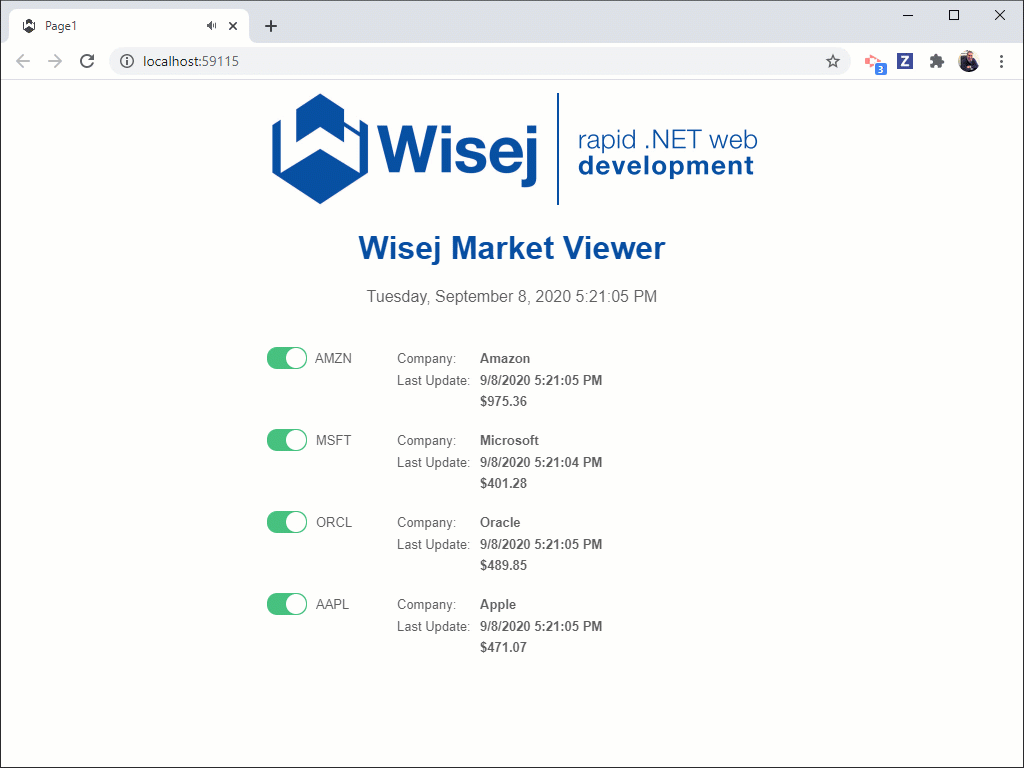
Task: Close the Page1 tab
Action: pos(233,26)
